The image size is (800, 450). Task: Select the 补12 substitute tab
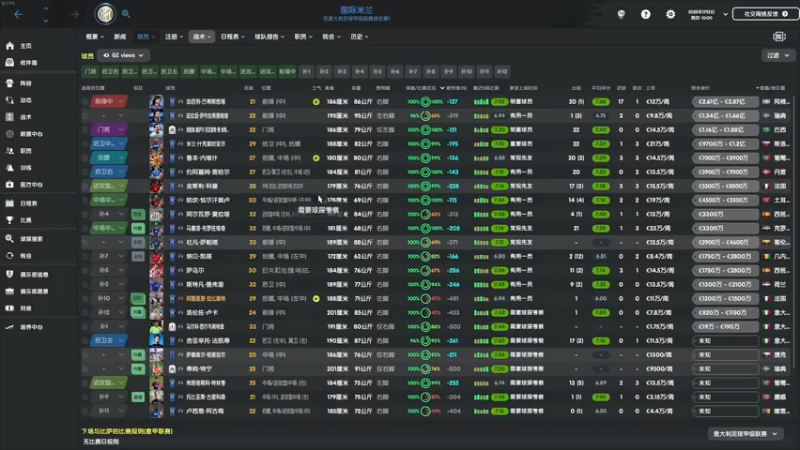(x=503, y=71)
